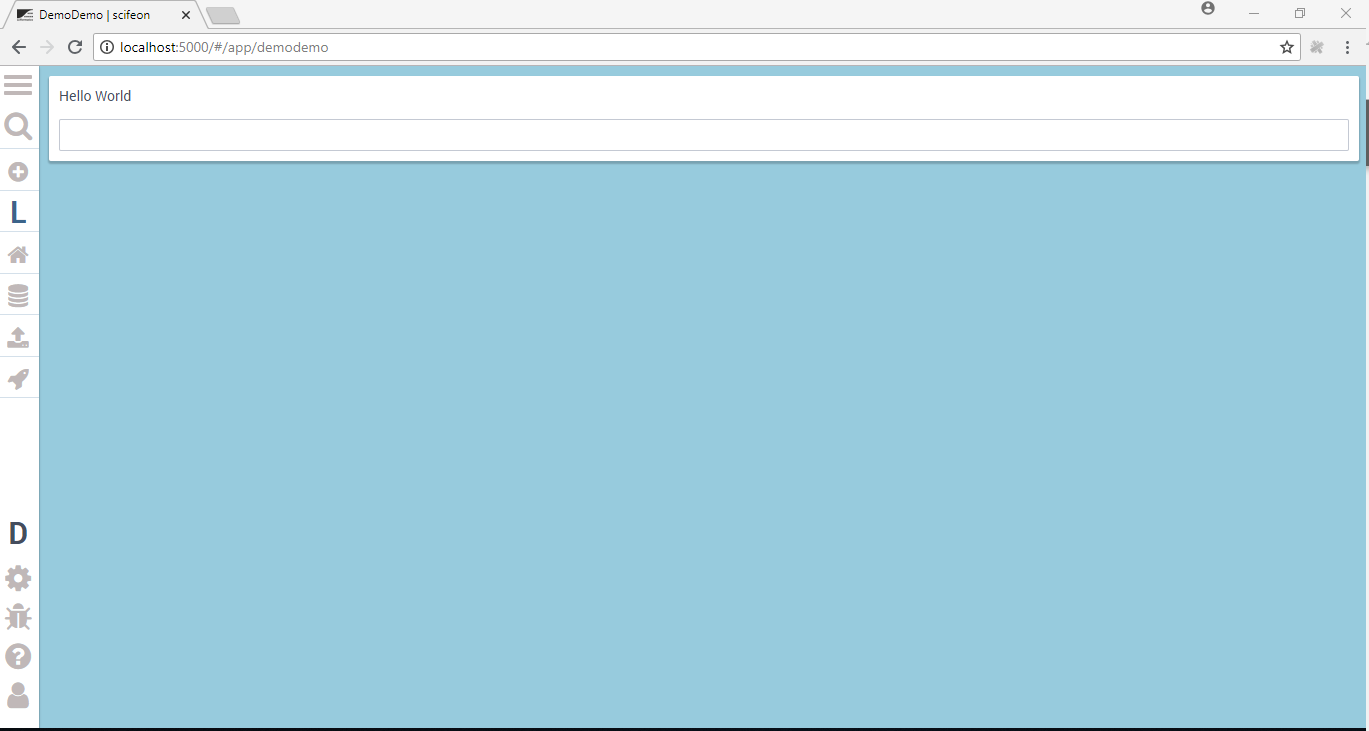Select the D sidebar item

coord(18,534)
